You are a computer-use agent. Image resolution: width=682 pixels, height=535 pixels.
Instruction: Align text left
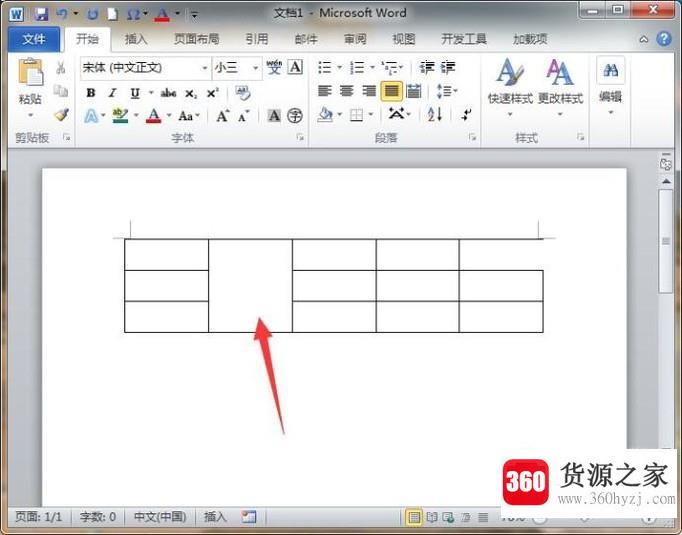324,91
